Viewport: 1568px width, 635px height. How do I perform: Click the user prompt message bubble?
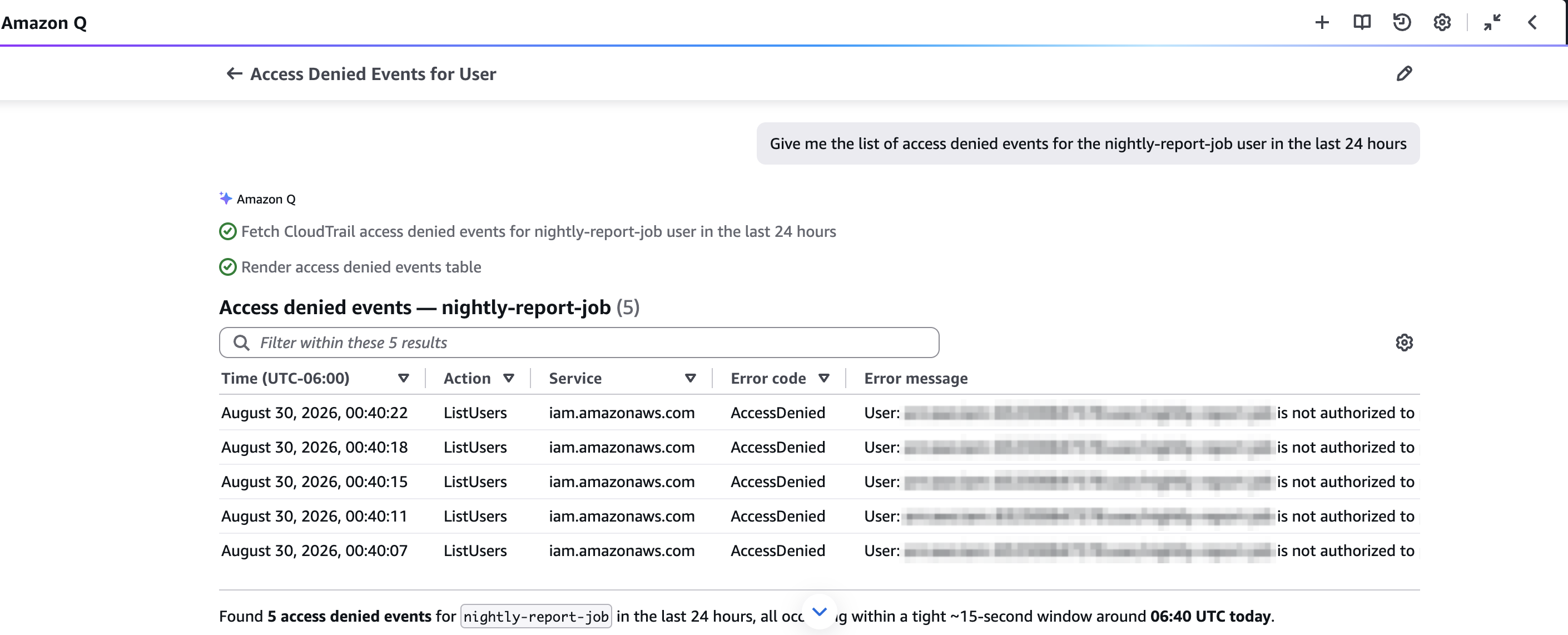click(1088, 143)
